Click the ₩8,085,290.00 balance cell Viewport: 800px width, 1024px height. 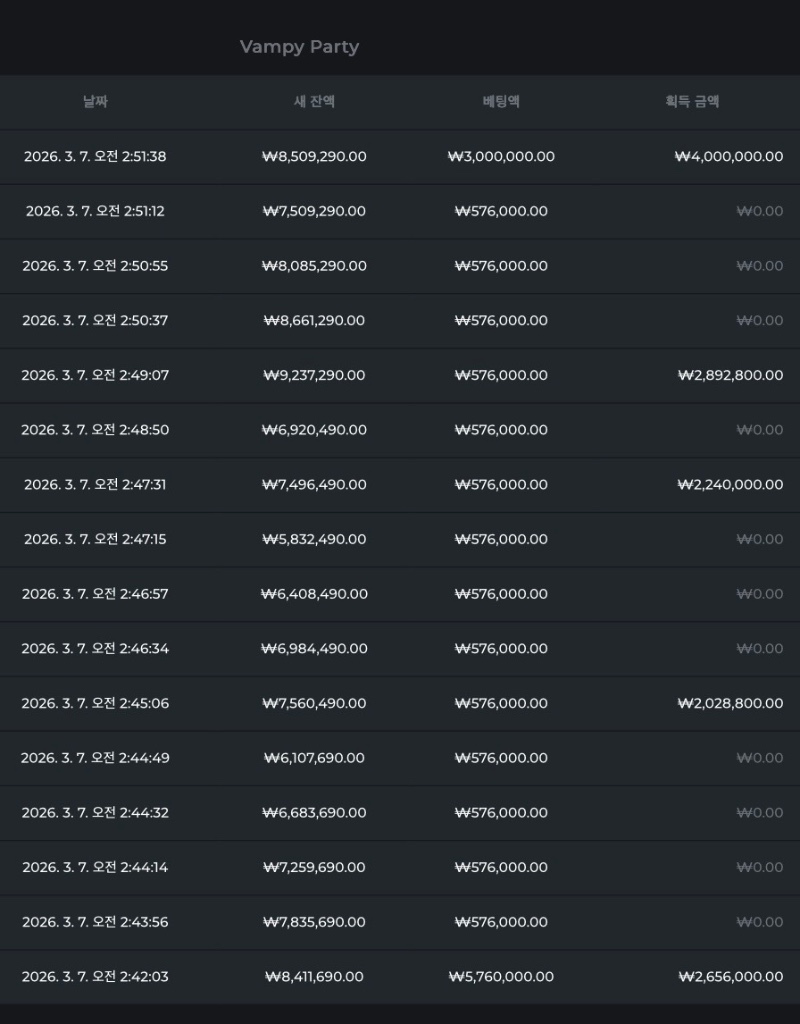[314, 266]
